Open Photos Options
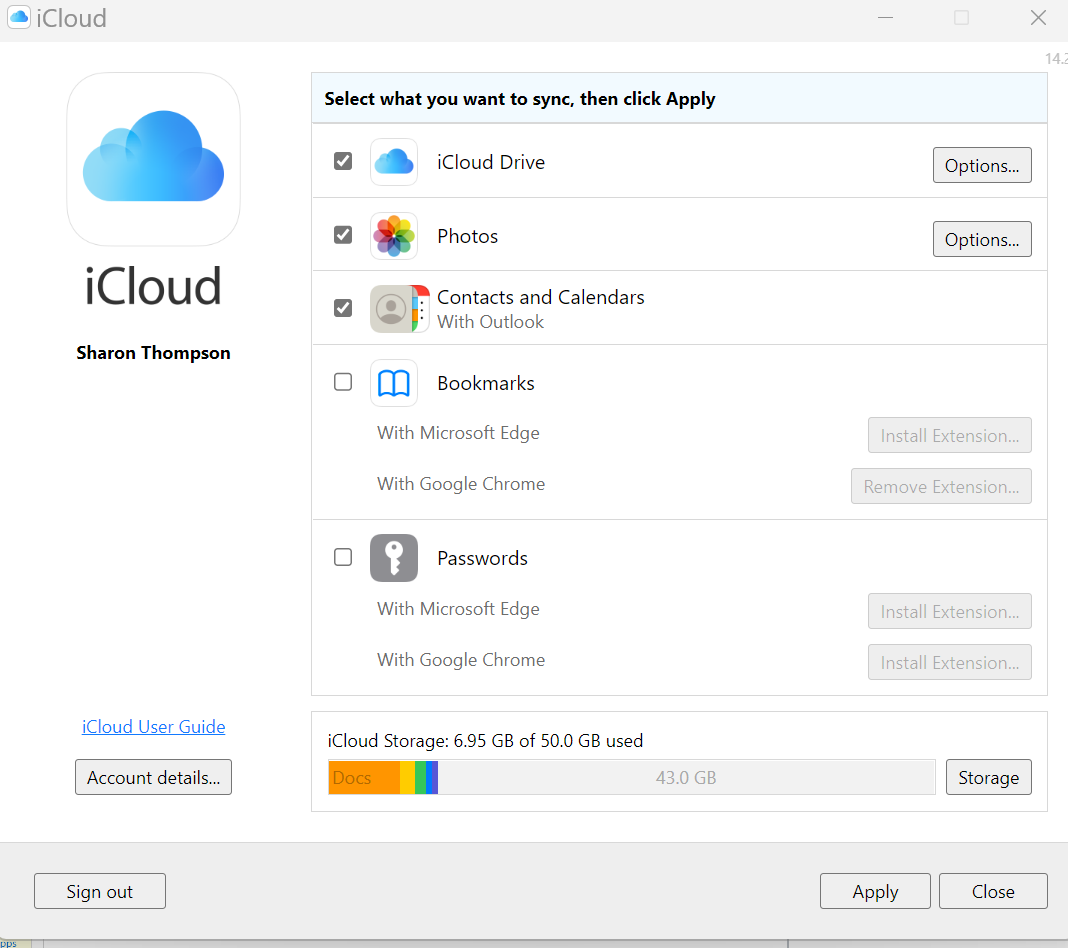1068x948 pixels. [981, 239]
